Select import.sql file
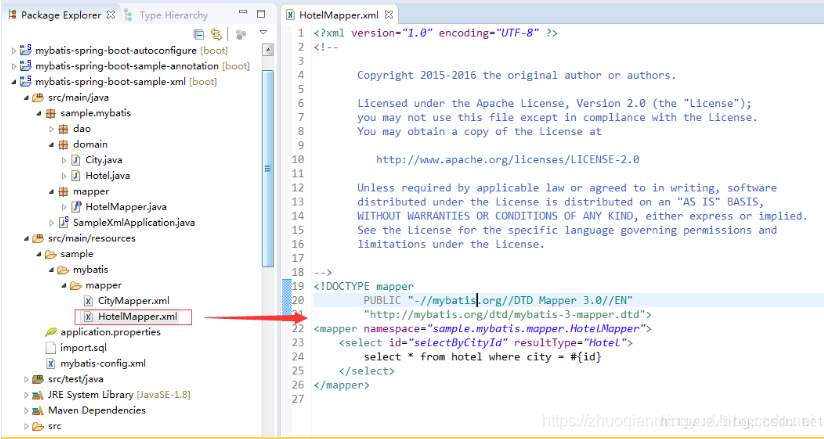The width and height of the screenshot is (824, 439). click(x=83, y=348)
